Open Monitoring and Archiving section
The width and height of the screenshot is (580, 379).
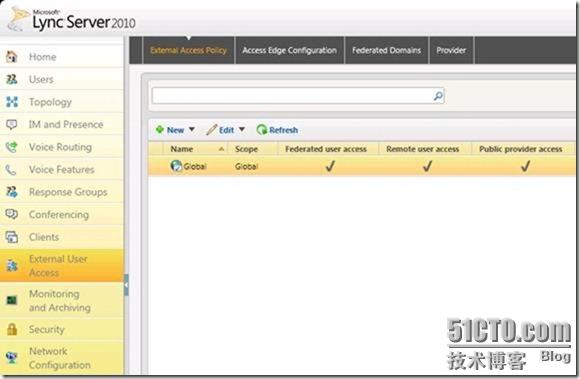[x=61, y=300]
